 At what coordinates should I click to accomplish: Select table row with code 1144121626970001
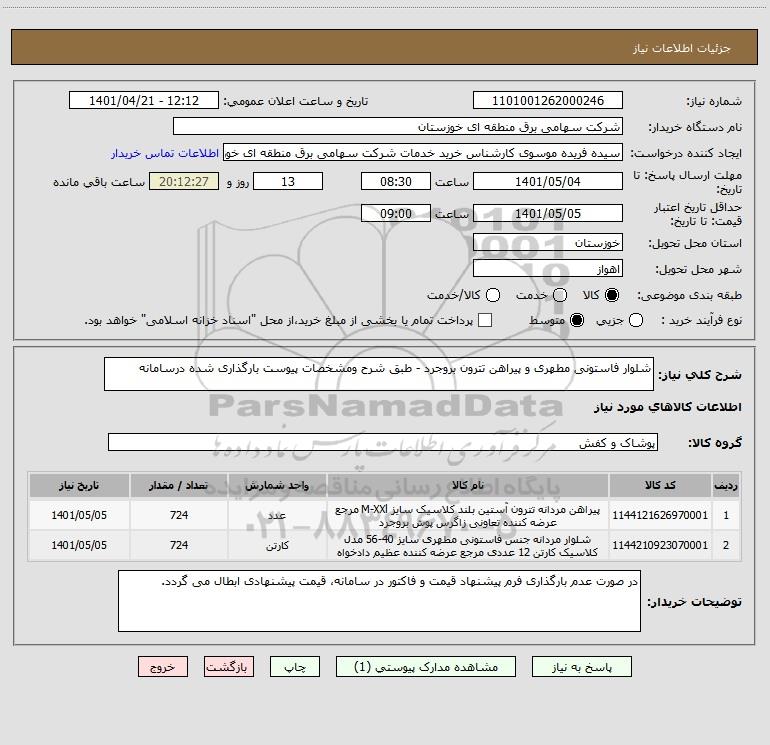pos(385,515)
